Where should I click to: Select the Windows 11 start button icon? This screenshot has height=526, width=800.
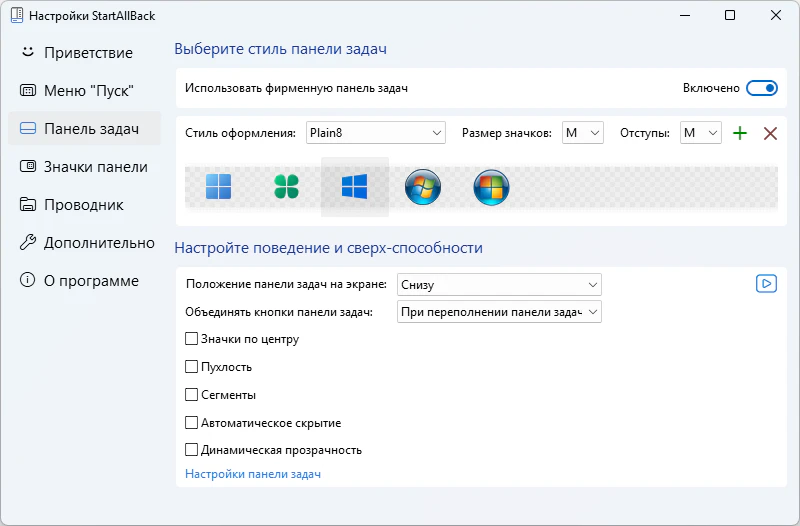coord(218,187)
